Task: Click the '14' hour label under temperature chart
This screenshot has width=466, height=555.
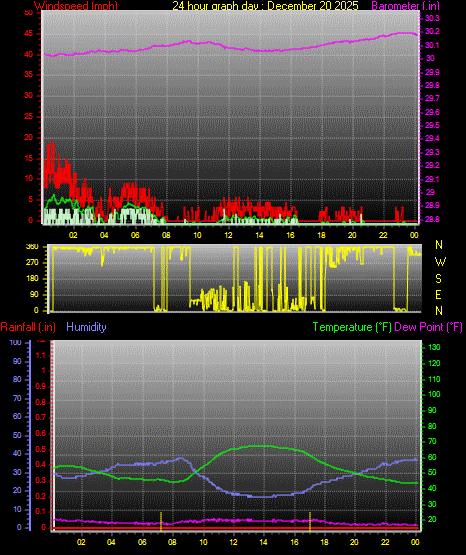Action: [x=264, y=542]
